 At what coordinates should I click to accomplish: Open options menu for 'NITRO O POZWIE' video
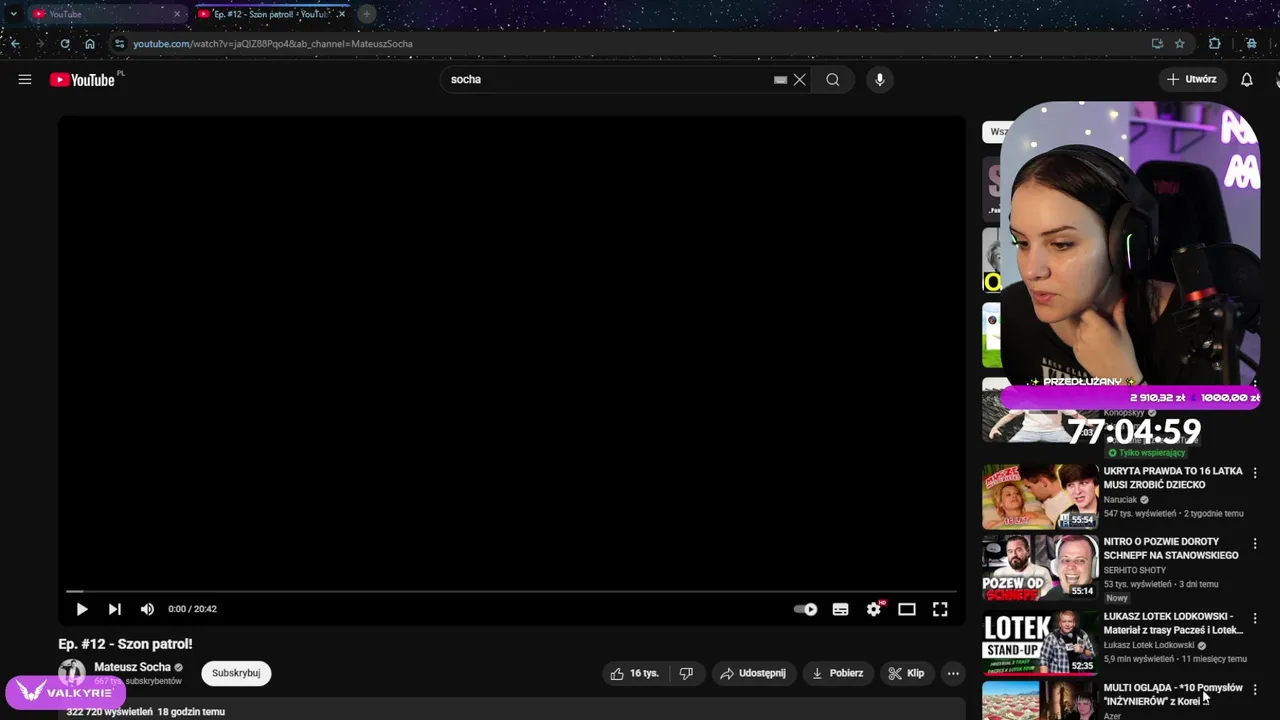coord(1255,545)
